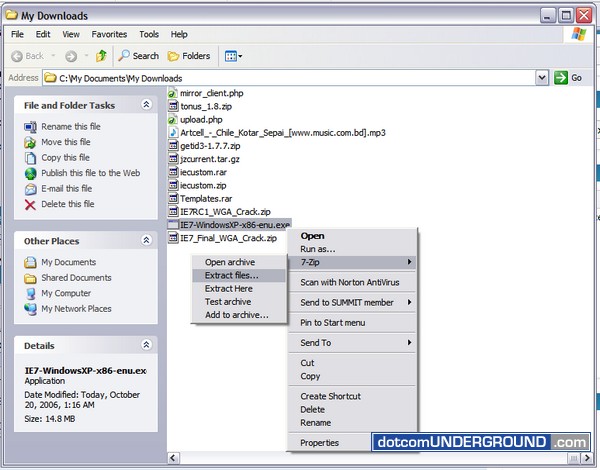Open the Tools menu
The image size is (600, 470).
pyautogui.click(x=149, y=34)
